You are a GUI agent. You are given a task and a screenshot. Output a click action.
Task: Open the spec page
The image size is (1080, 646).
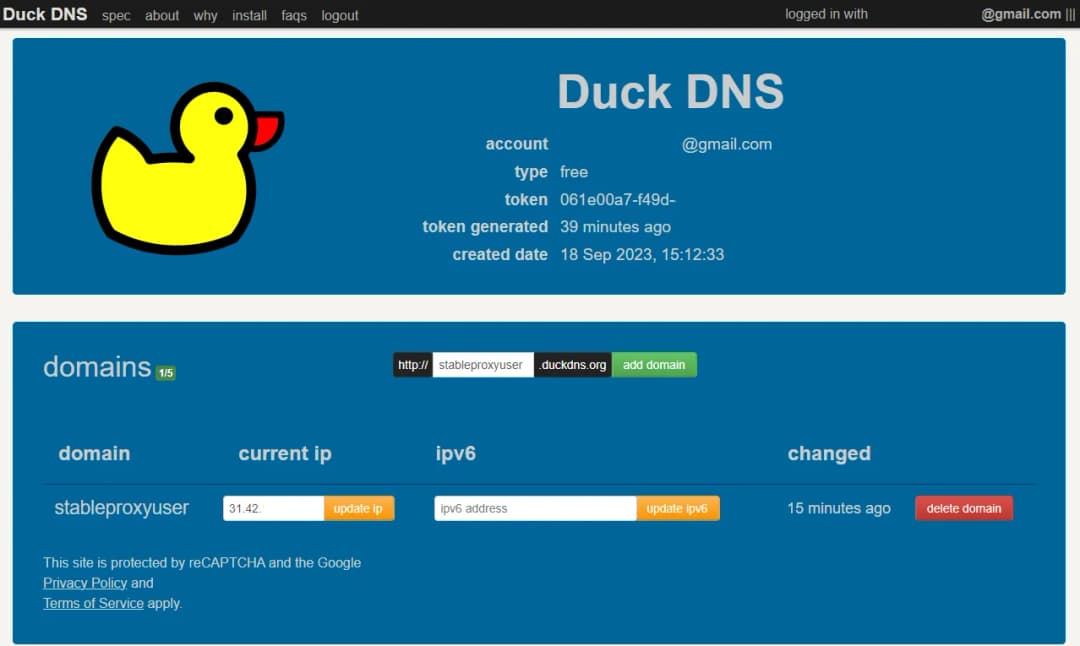[116, 16]
